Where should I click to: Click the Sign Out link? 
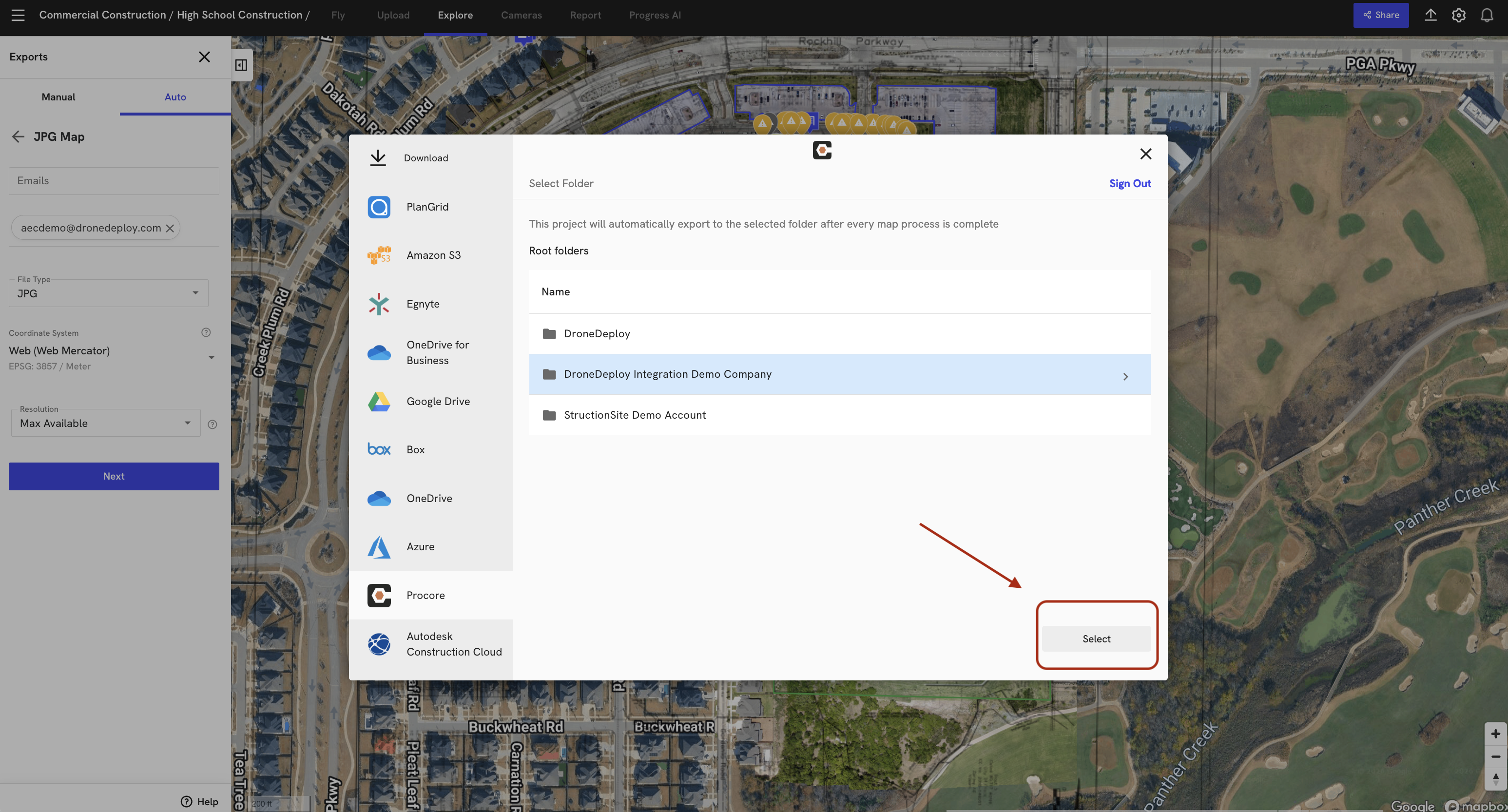[1130, 183]
